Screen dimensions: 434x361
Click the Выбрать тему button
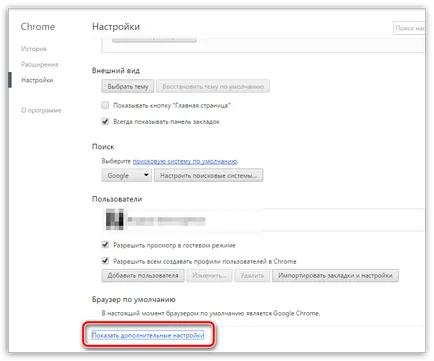coord(128,87)
